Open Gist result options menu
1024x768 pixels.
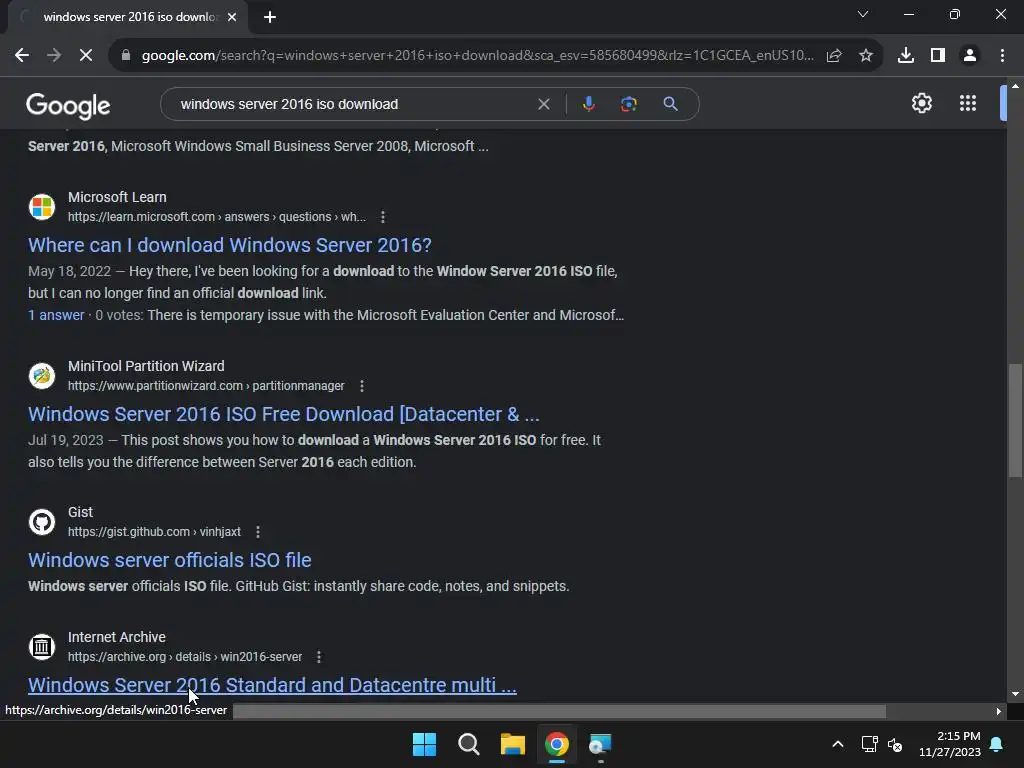click(258, 532)
